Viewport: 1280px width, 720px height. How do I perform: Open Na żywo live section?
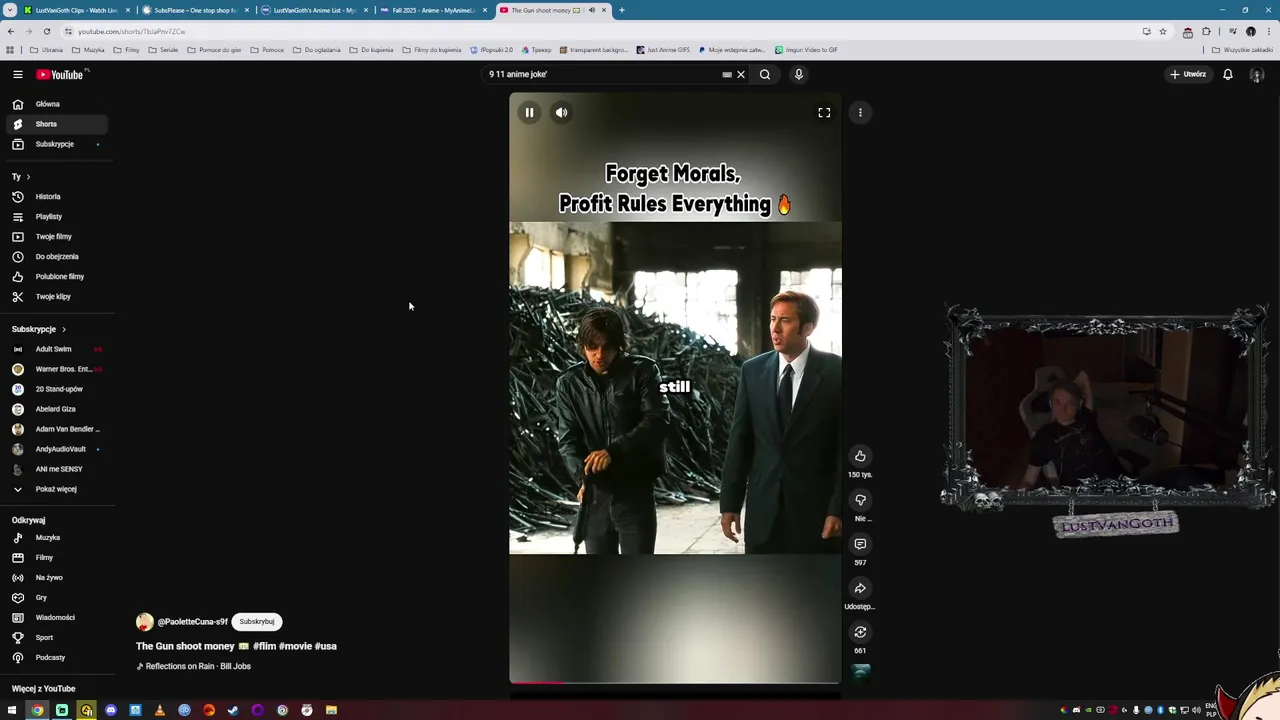tap(57, 577)
